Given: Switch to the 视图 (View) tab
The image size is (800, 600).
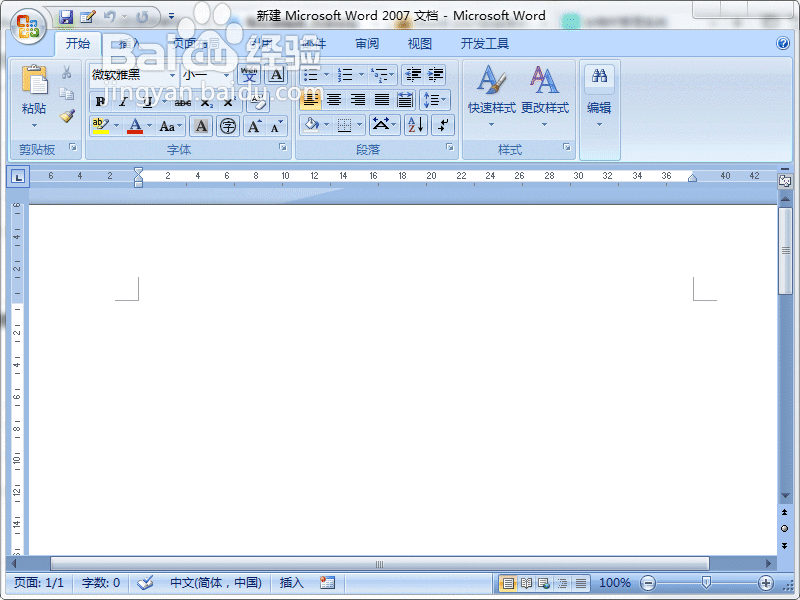Looking at the screenshot, I should (x=420, y=43).
